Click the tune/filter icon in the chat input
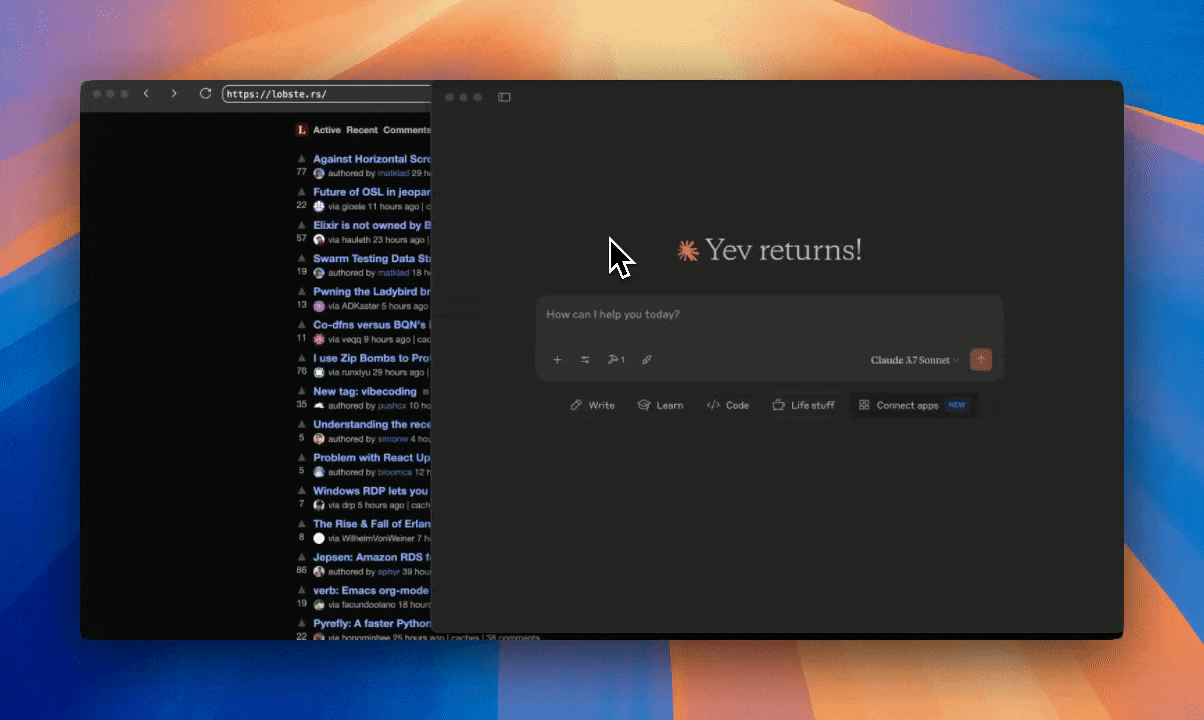Image resolution: width=1204 pixels, height=720 pixels. coord(585,359)
